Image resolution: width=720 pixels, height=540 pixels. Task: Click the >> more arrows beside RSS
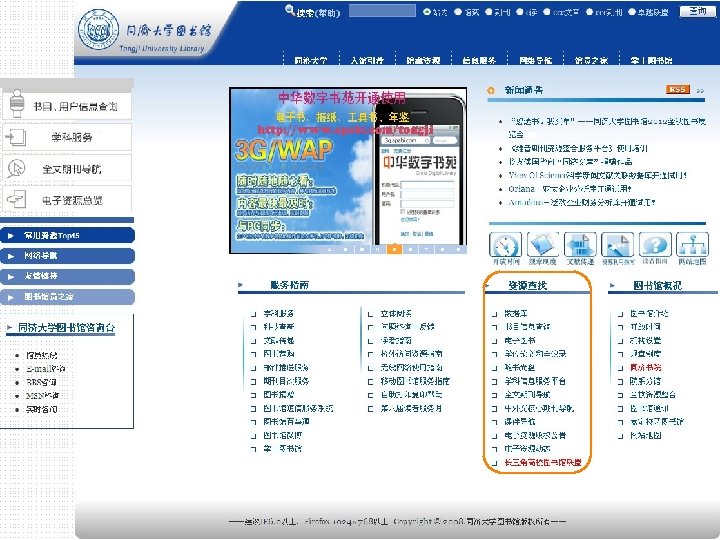pos(700,90)
